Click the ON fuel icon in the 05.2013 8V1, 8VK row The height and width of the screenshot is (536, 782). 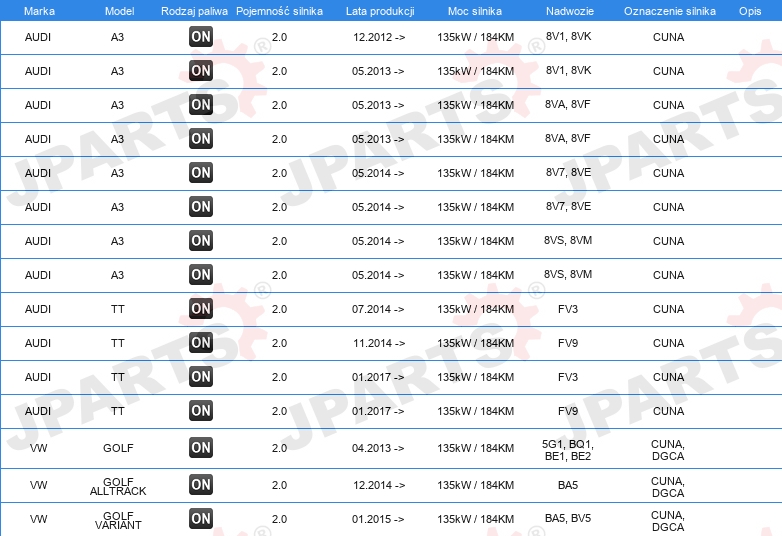(201, 70)
